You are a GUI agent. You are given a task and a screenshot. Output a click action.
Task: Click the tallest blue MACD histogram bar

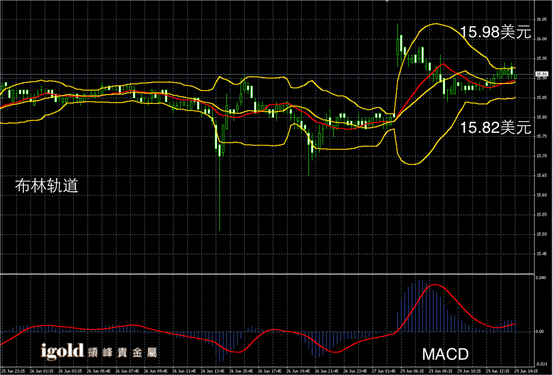click(x=419, y=306)
